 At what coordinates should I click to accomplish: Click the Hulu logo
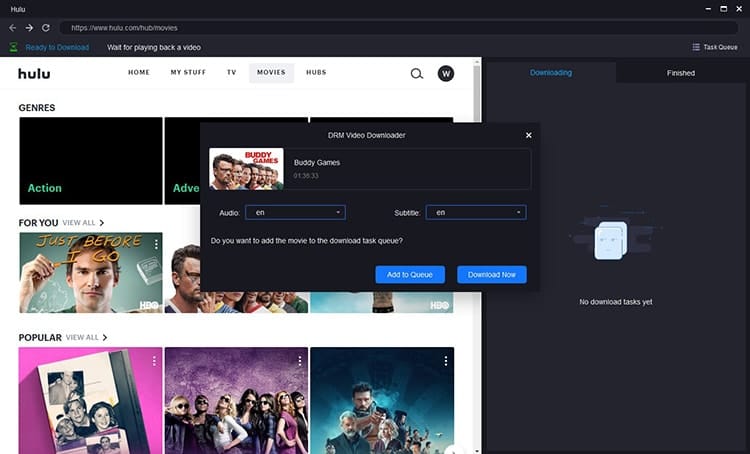click(34, 73)
